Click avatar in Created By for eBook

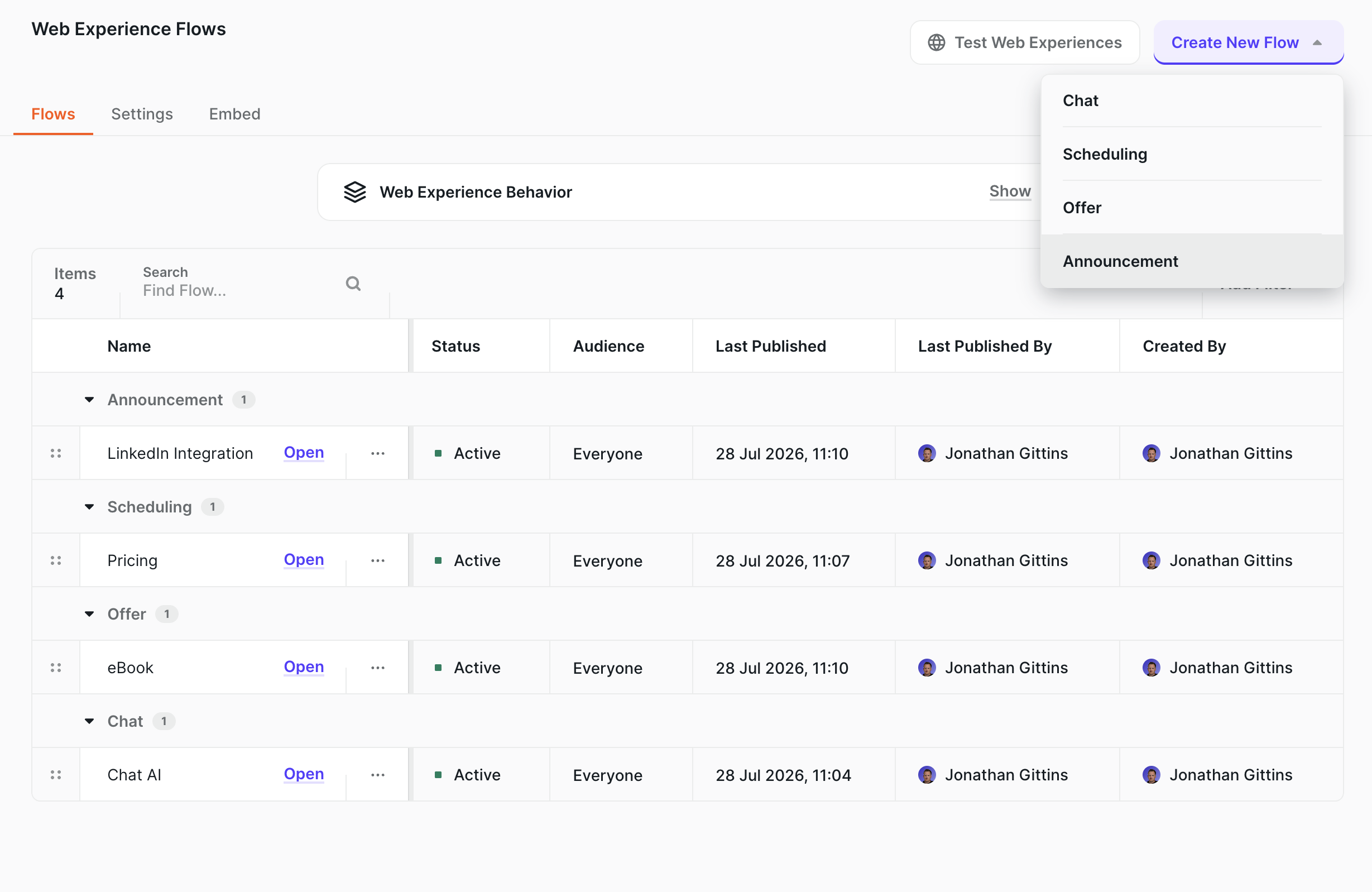coord(1151,668)
